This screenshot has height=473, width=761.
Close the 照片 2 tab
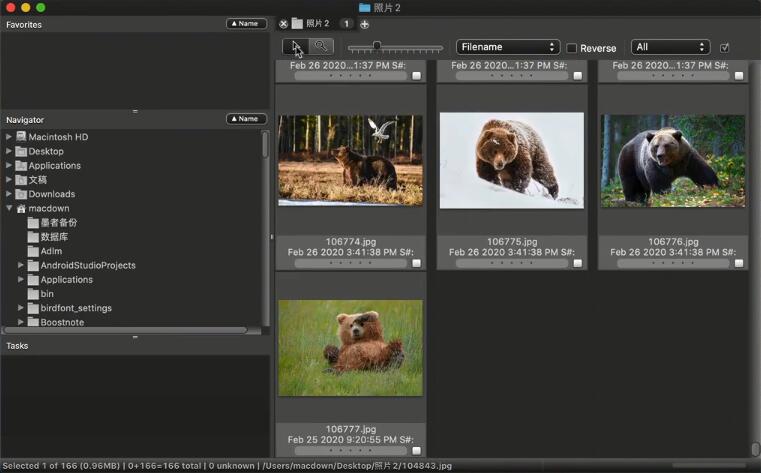(x=283, y=24)
